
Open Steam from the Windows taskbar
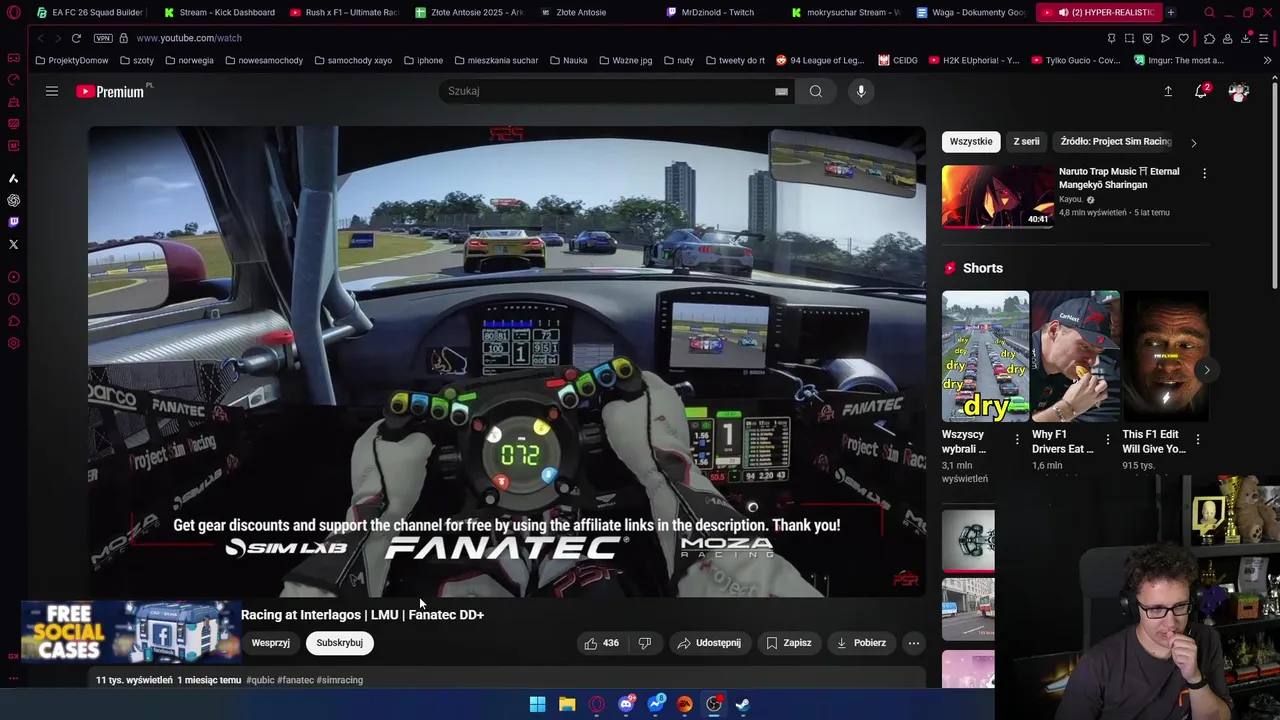point(743,704)
